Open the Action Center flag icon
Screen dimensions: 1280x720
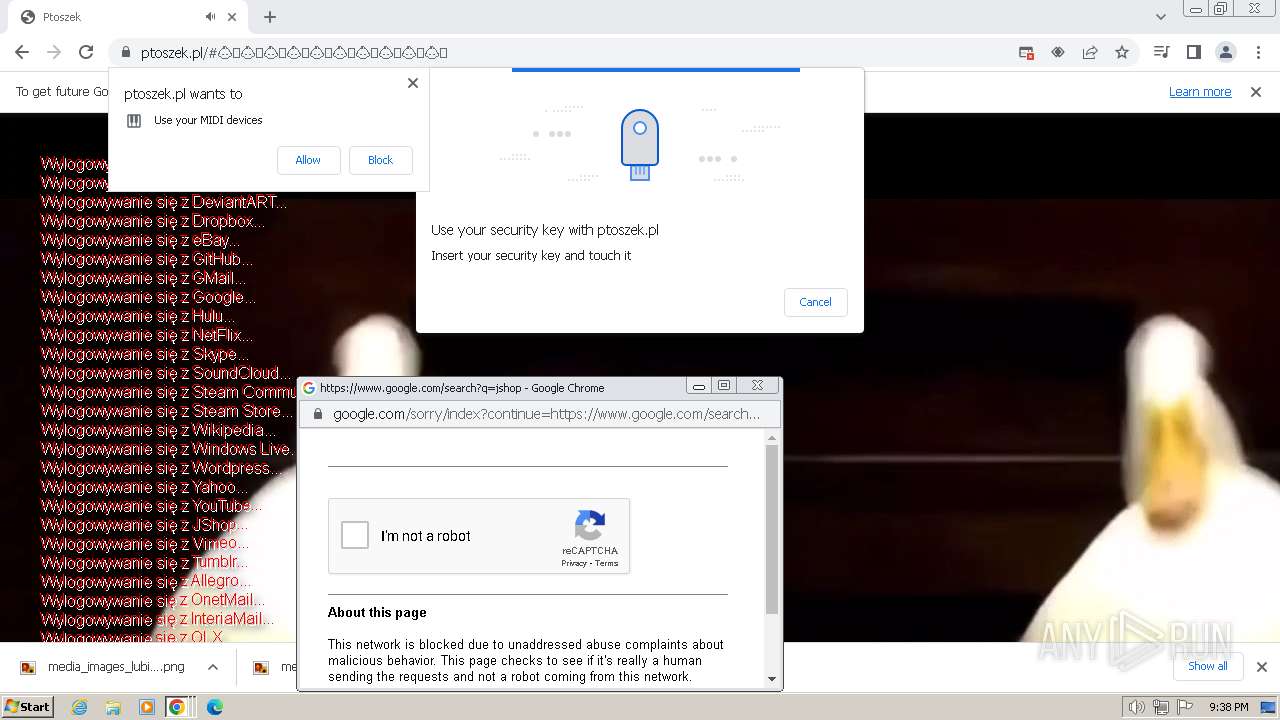click(1184, 707)
